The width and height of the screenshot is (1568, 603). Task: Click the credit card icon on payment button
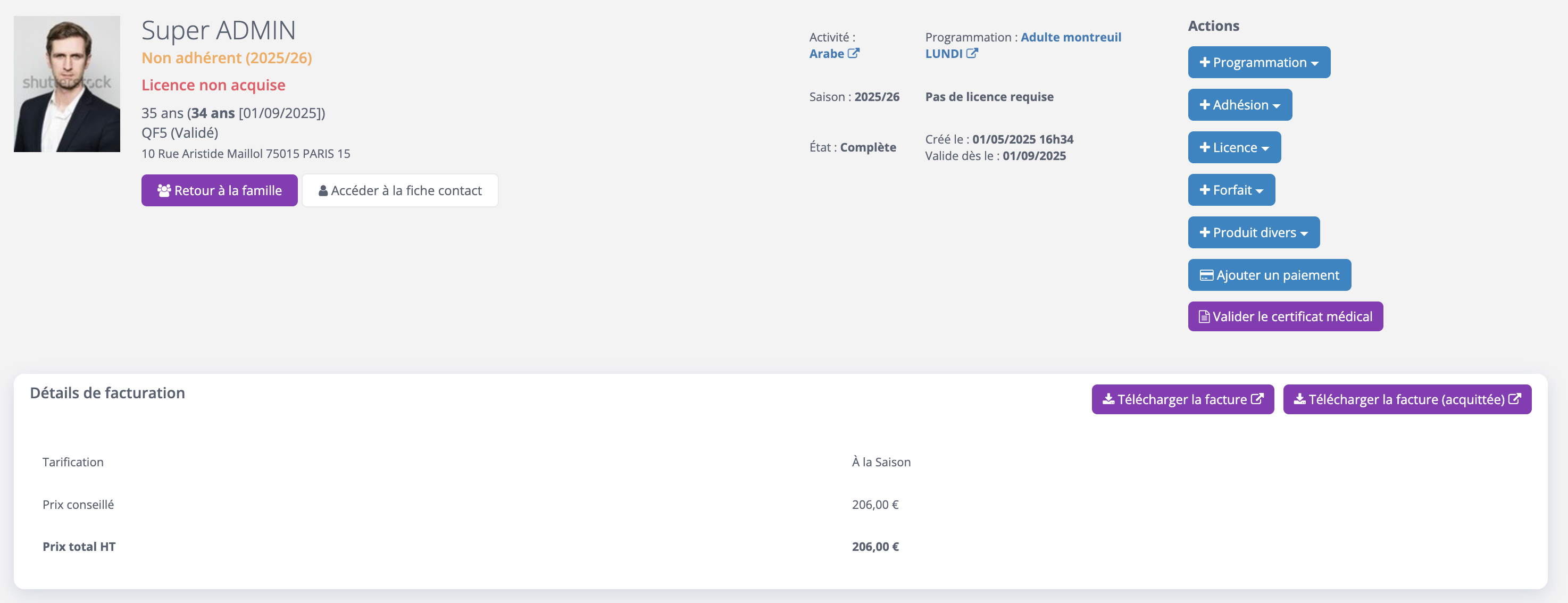pyautogui.click(x=1206, y=275)
